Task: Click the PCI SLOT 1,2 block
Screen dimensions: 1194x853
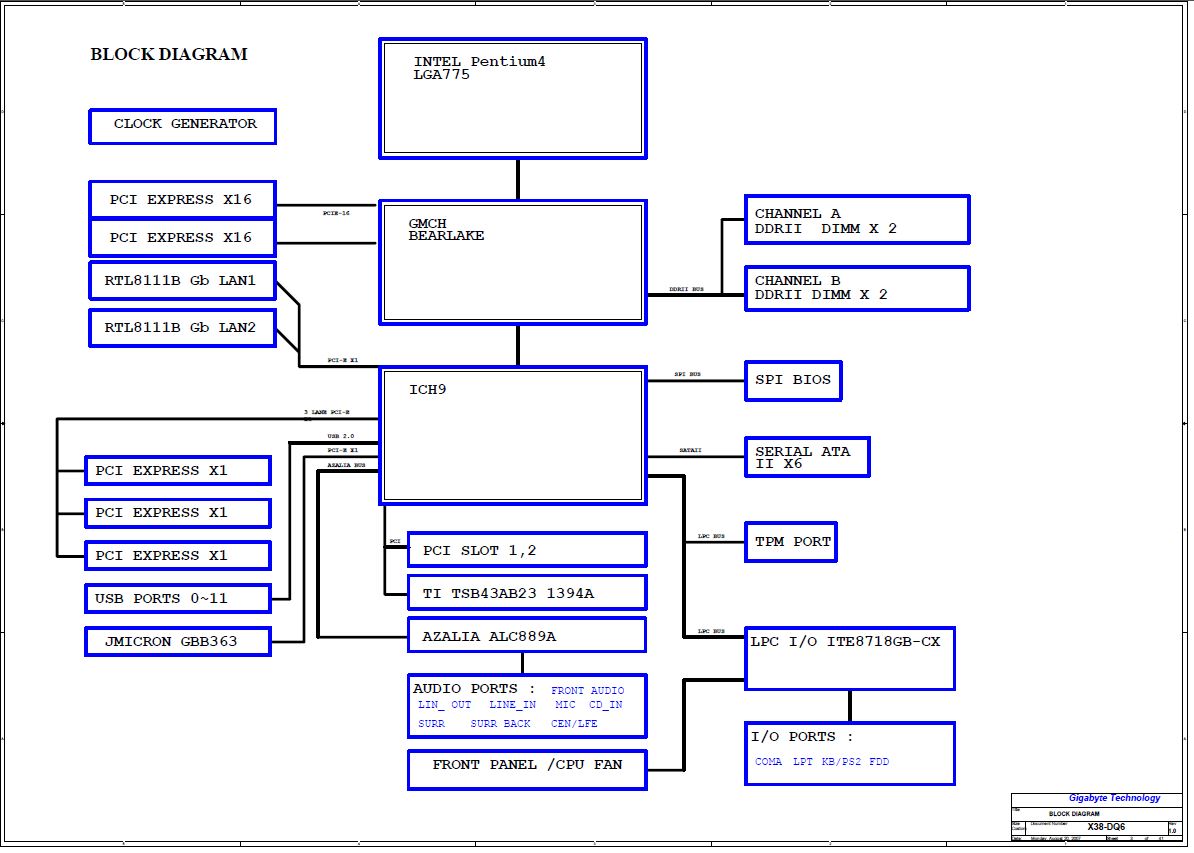Action: [527, 550]
